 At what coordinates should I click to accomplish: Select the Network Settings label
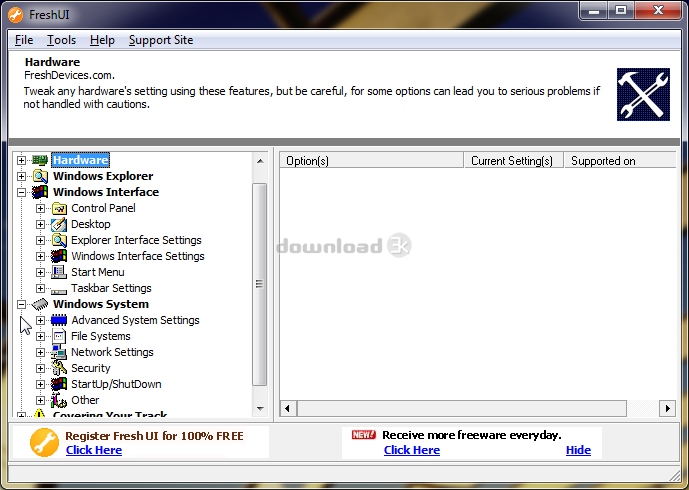tap(112, 352)
